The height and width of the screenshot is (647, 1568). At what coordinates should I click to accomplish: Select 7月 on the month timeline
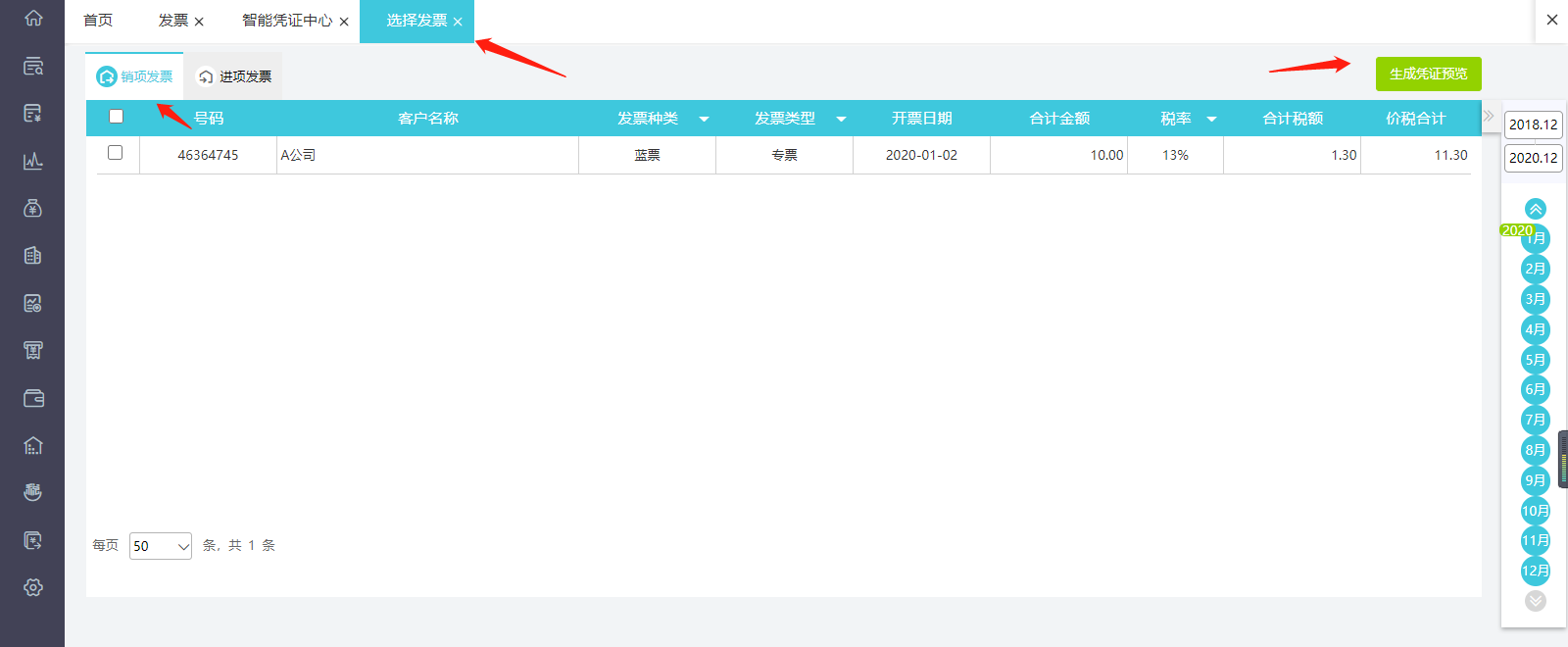(1536, 420)
